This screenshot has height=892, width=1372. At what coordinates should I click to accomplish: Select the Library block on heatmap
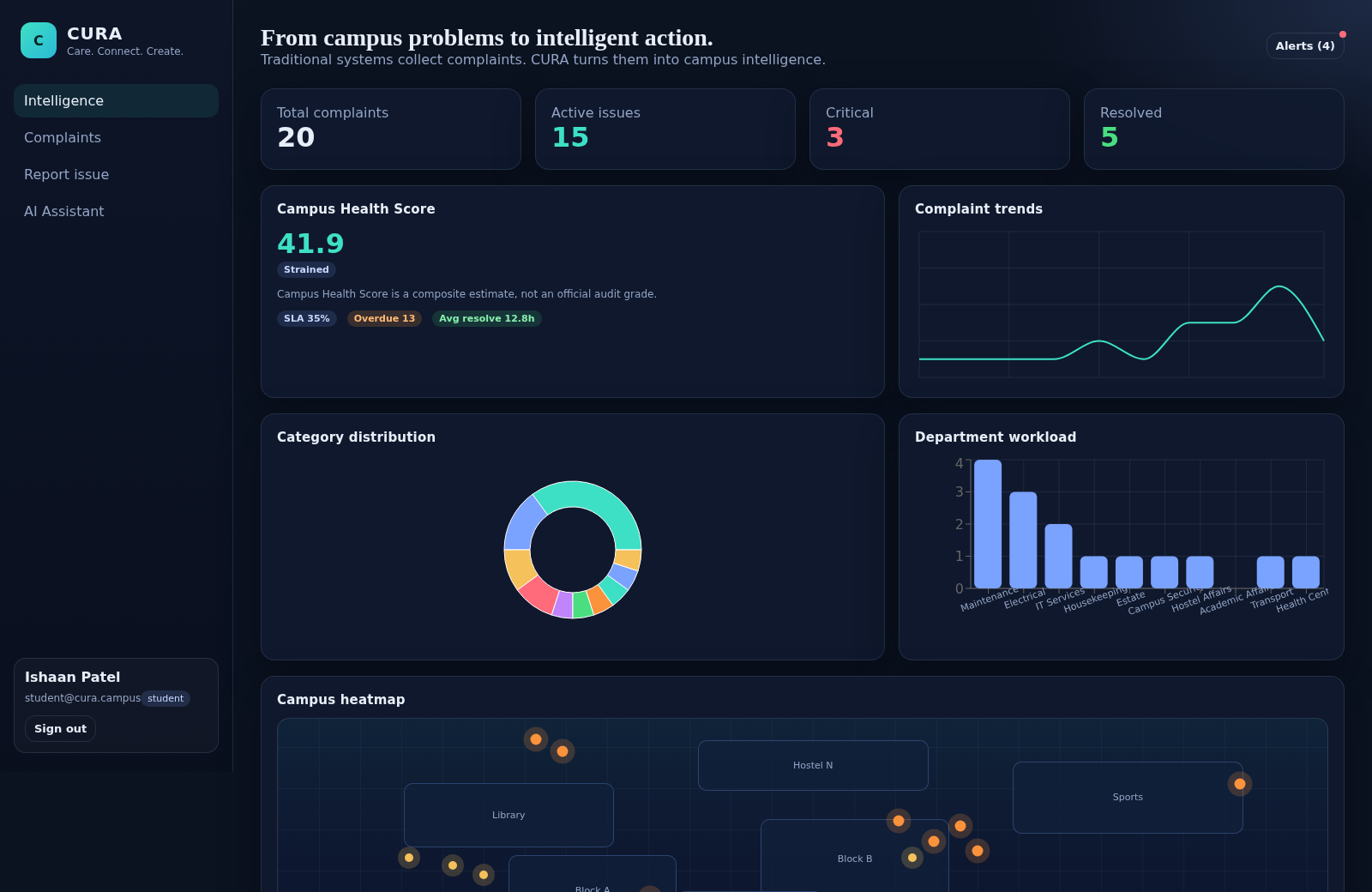pos(508,815)
